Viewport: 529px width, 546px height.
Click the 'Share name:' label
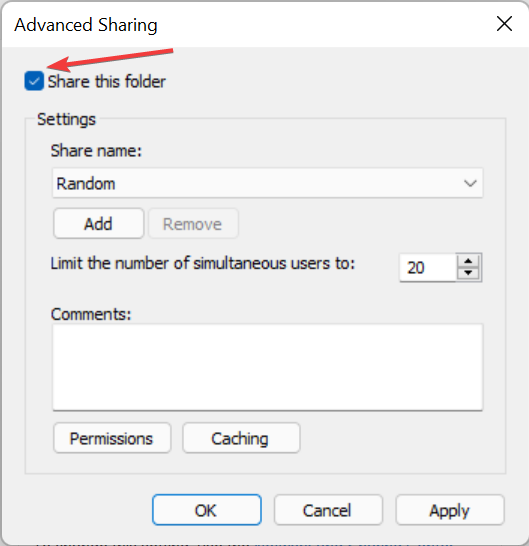point(96,151)
